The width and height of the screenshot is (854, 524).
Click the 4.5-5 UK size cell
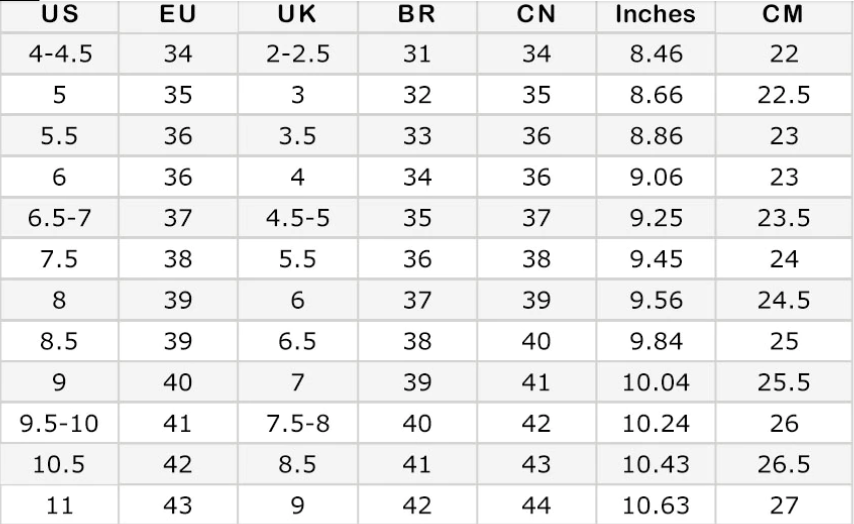(x=297, y=218)
